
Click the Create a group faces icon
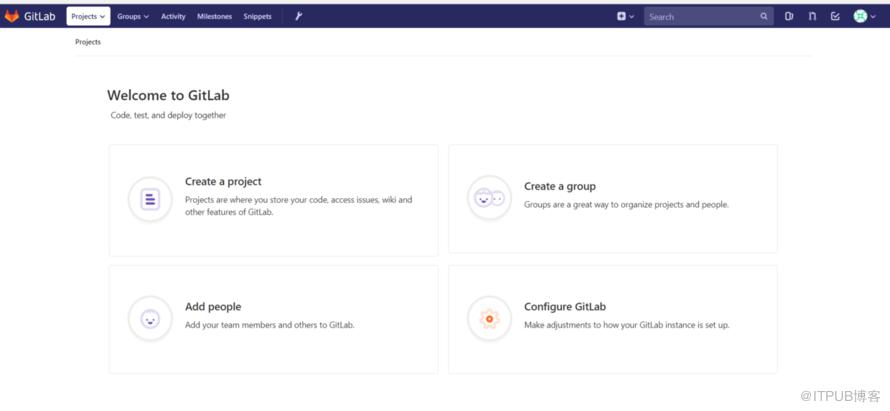click(489, 198)
